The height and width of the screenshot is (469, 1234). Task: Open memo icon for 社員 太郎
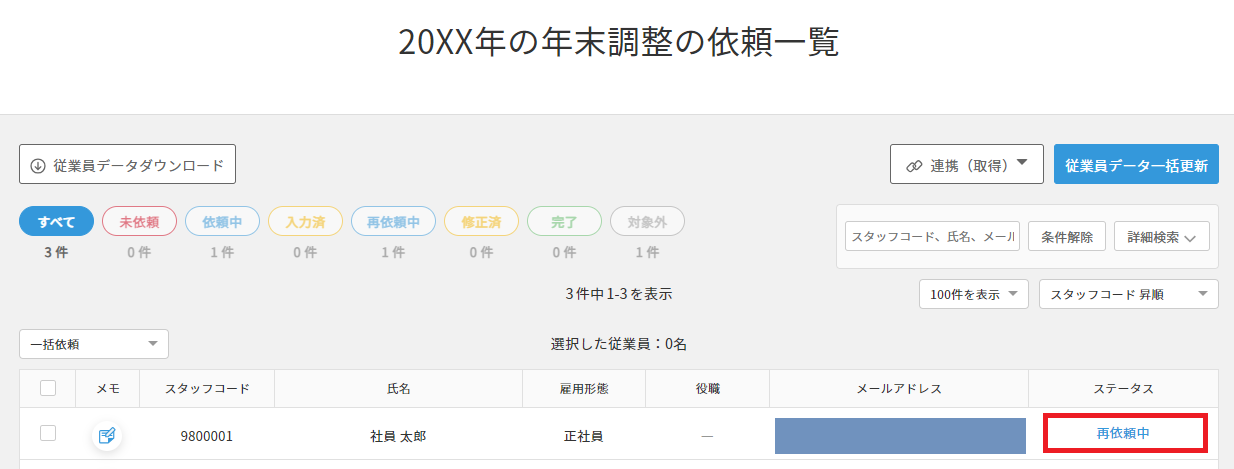pyautogui.click(x=107, y=435)
